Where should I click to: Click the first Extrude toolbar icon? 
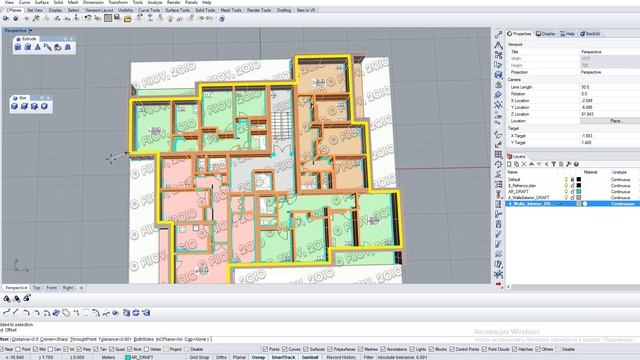pos(18,47)
